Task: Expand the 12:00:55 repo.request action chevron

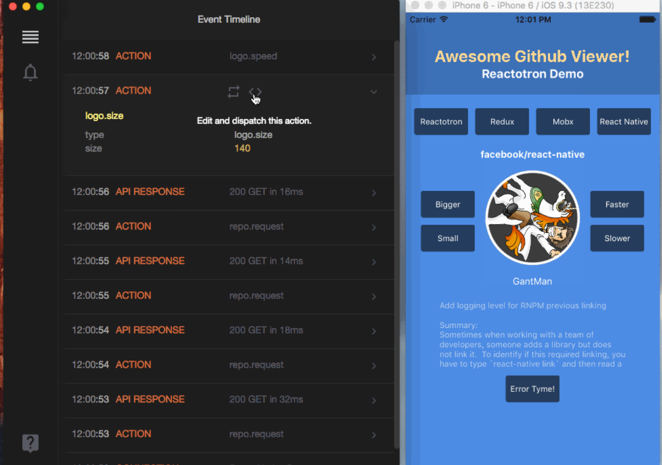Action: (374, 296)
